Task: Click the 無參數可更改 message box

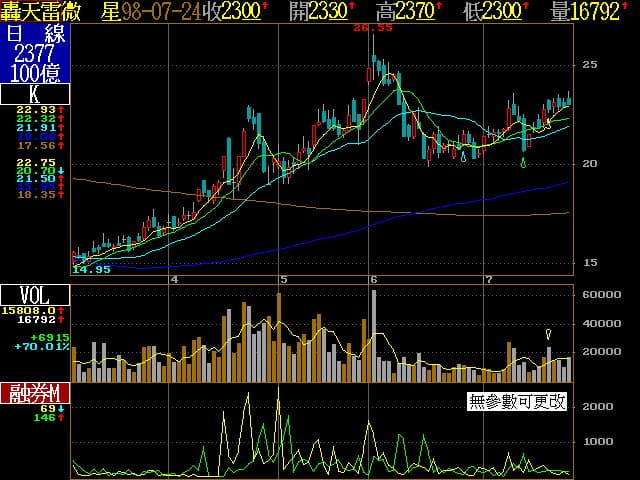Action: click(517, 402)
